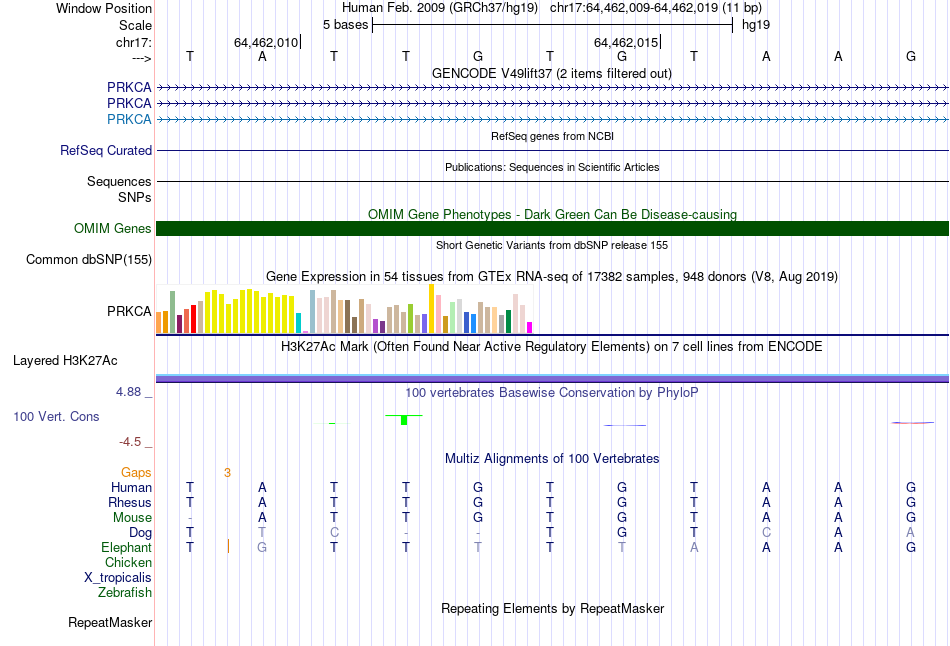Click the 4.88 PhyloP upper scale value
Image resolution: width=950 pixels, height=646 pixels.
tap(128, 392)
